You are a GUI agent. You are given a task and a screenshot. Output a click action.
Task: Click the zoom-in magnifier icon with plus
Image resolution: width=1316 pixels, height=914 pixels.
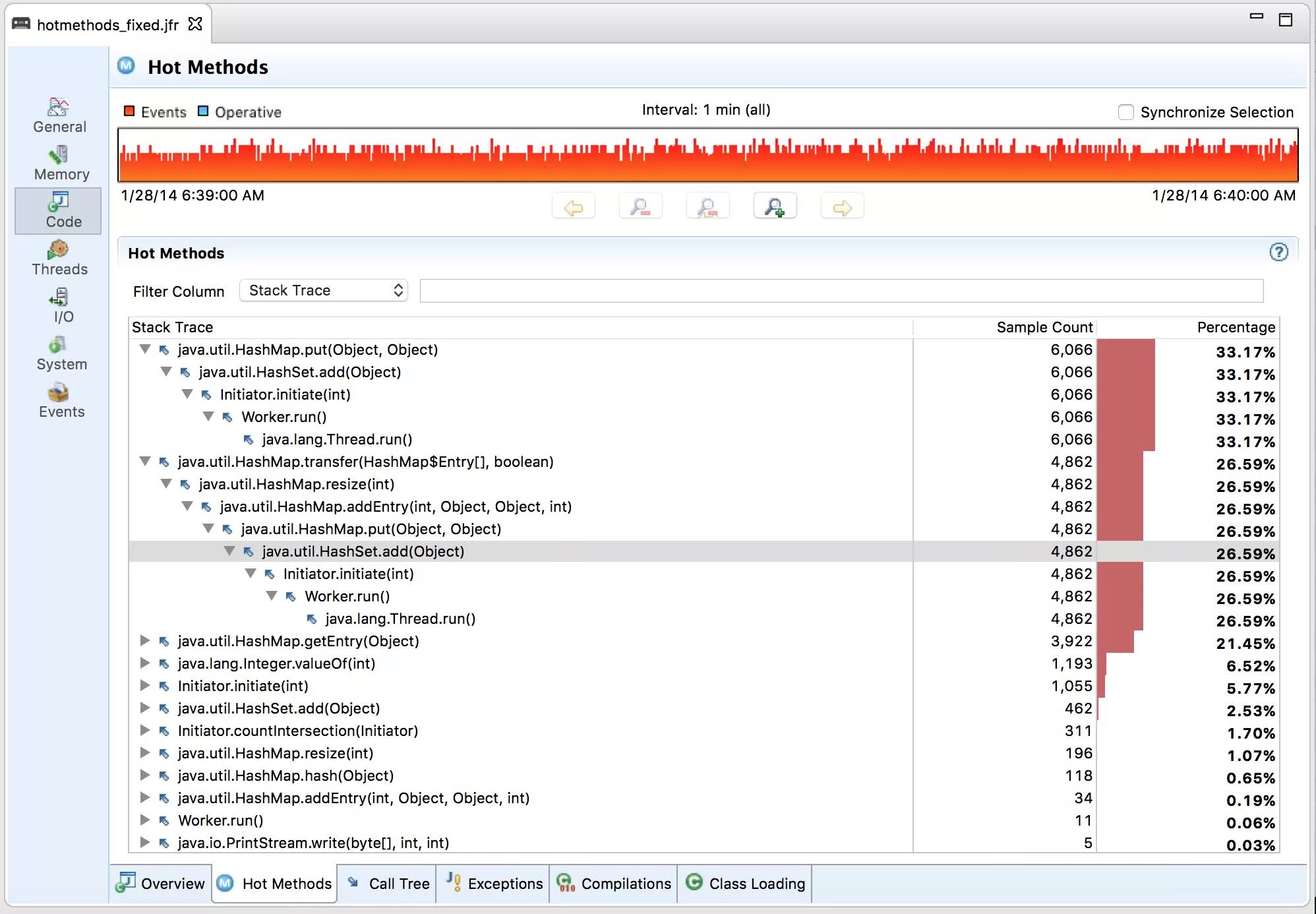click(x=774, y=208)
